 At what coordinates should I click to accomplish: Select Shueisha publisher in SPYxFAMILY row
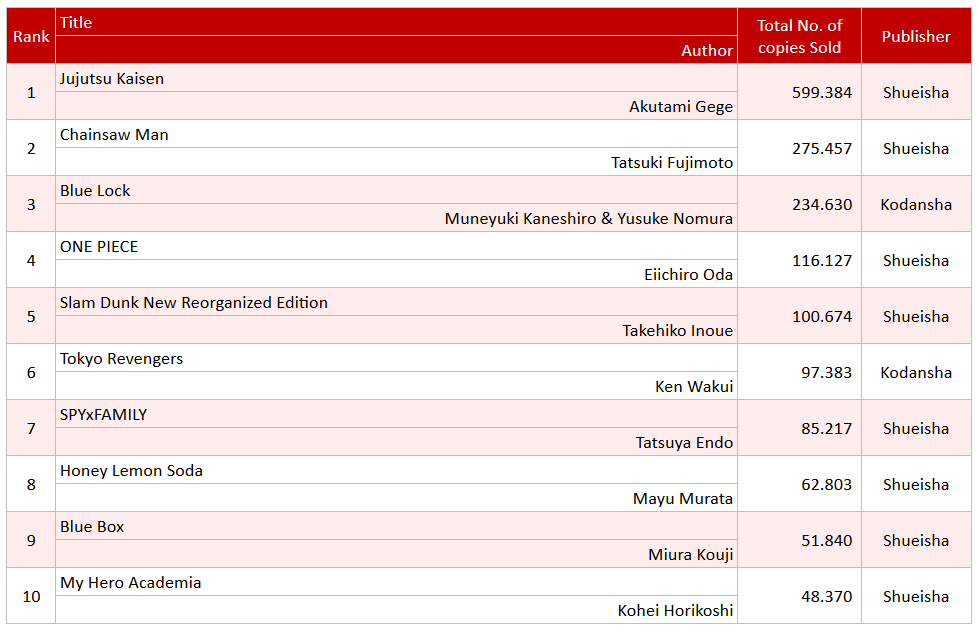pyautogui.click(x=916, y=429)
